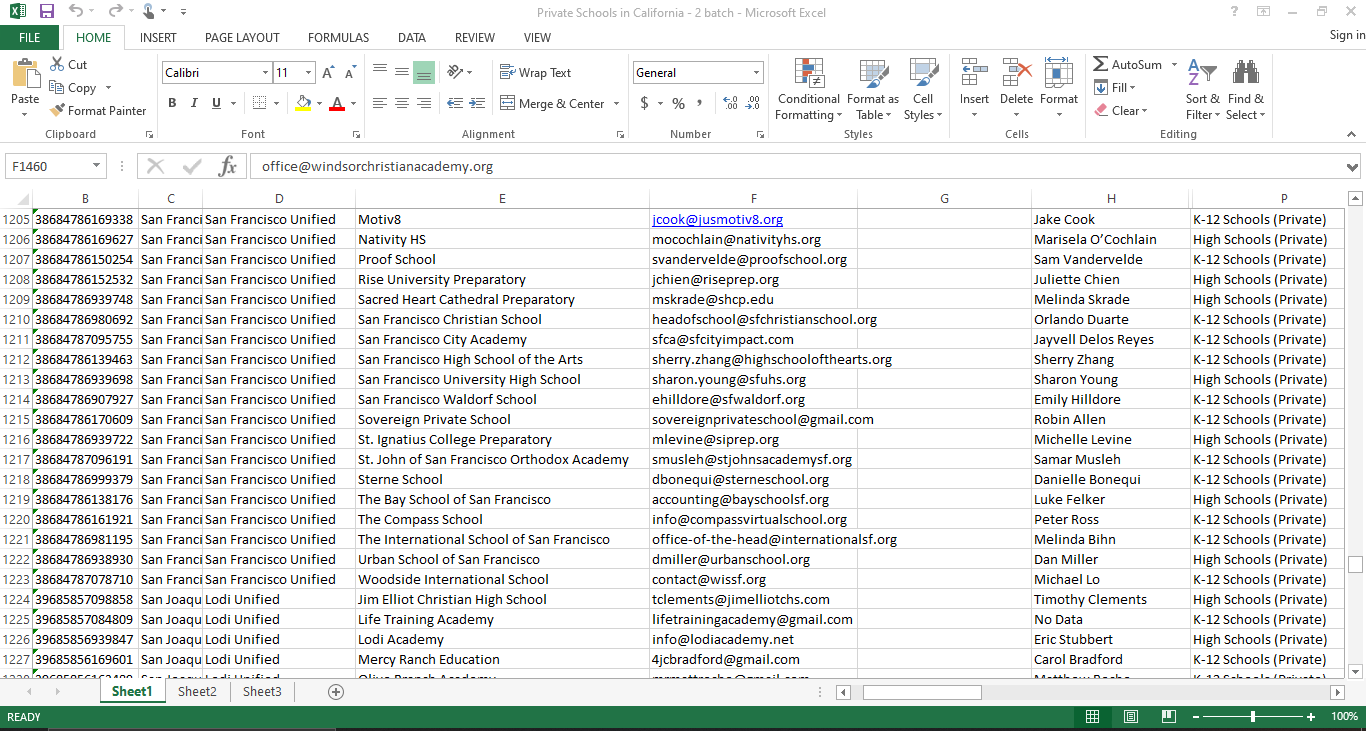The width and height of the screenshot is (1366, 731).
Task: Expand the General number format dropdown
Action: [756, 73]
